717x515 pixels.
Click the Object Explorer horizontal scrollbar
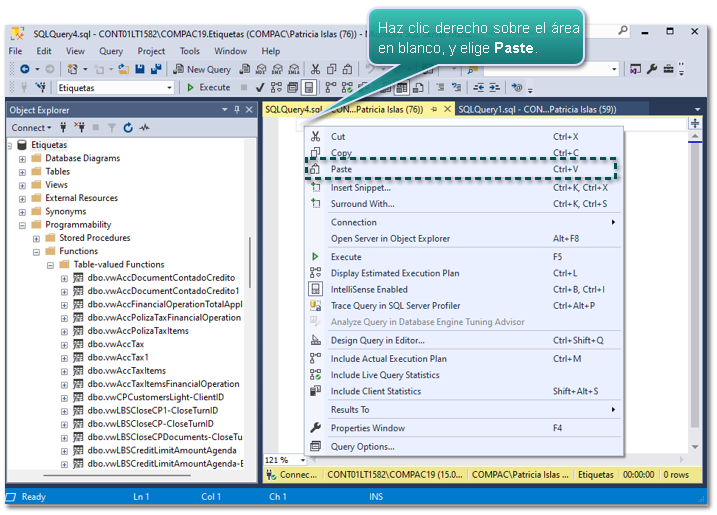click(117, 476)
